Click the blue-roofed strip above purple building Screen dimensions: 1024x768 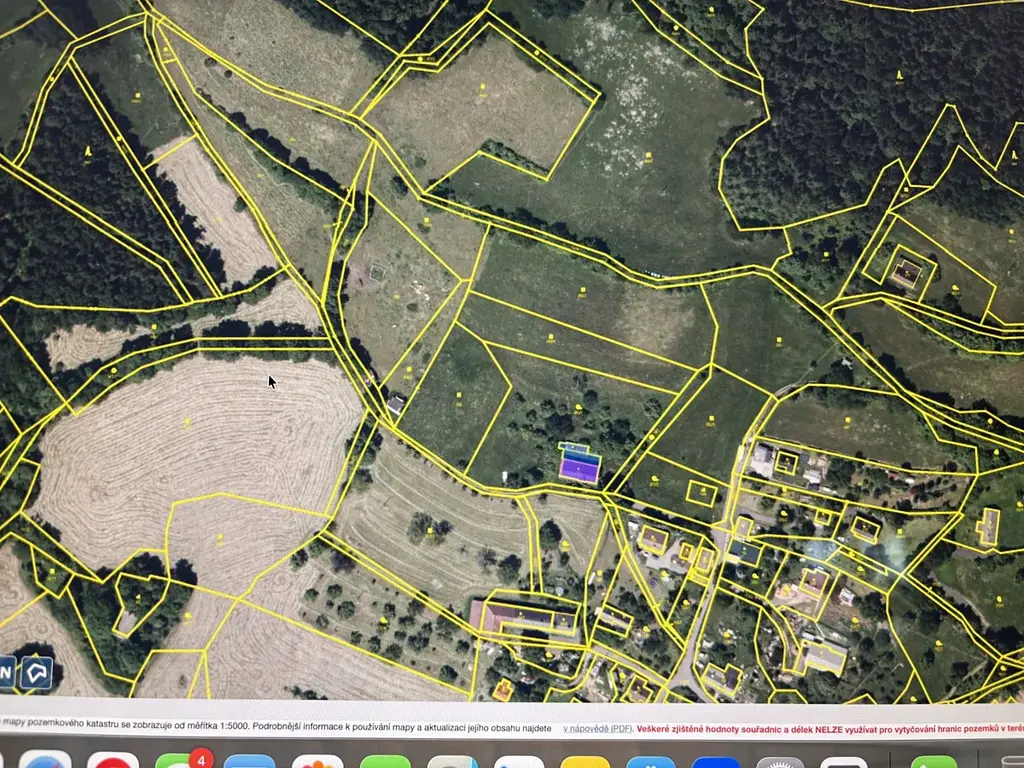point(574,447)
